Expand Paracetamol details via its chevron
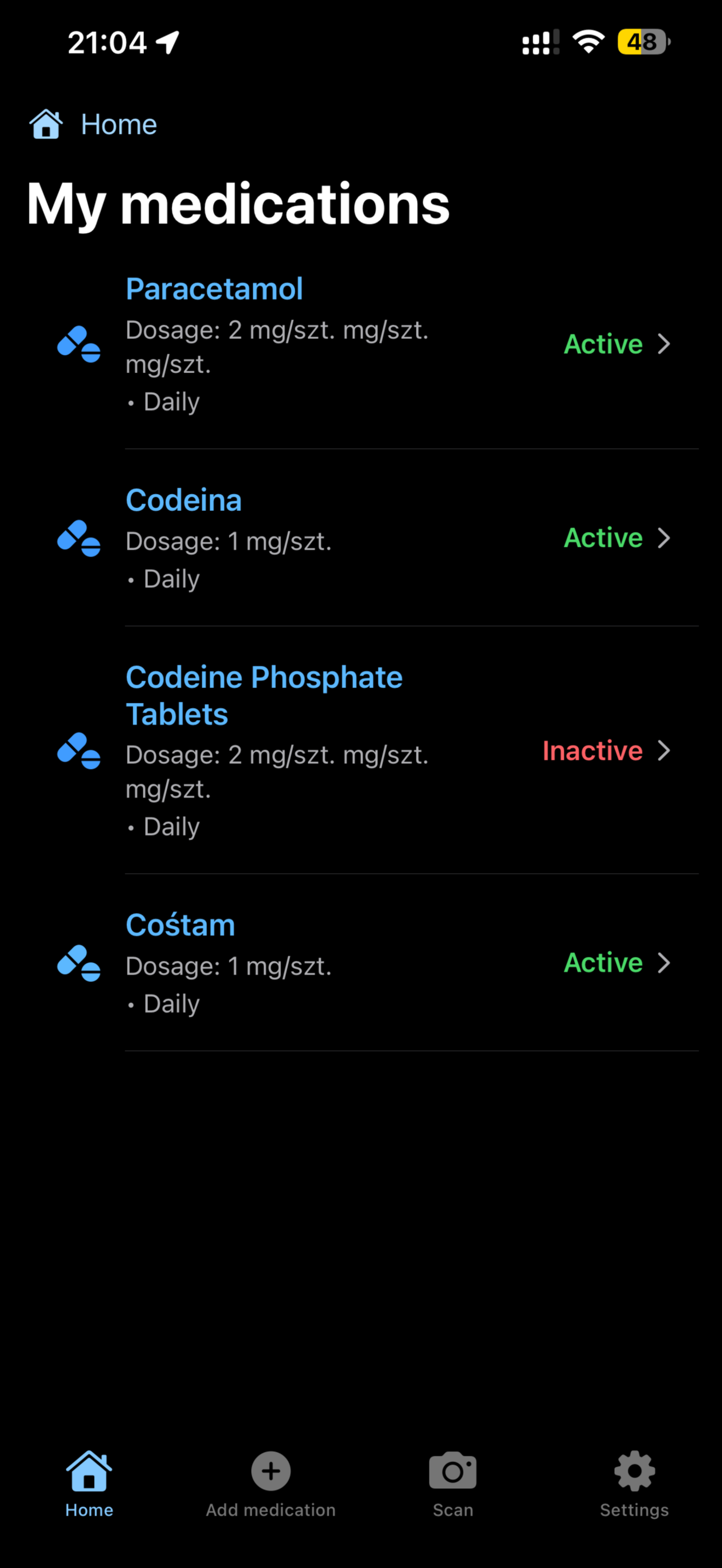The height and width of the screenshot is (1568, 722). click(x=664, y=344)
